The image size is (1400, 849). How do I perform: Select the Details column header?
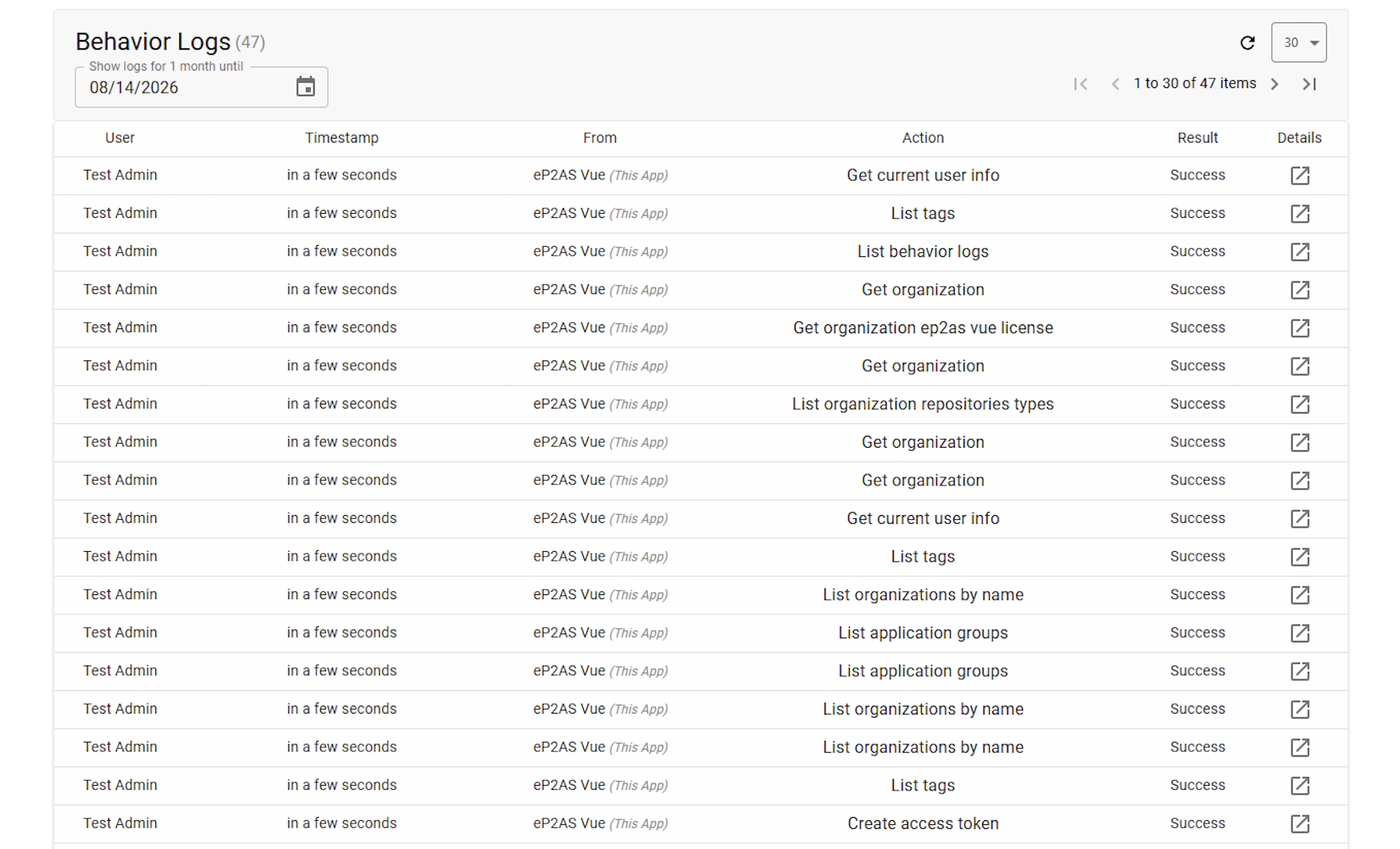click(1299, 138)
